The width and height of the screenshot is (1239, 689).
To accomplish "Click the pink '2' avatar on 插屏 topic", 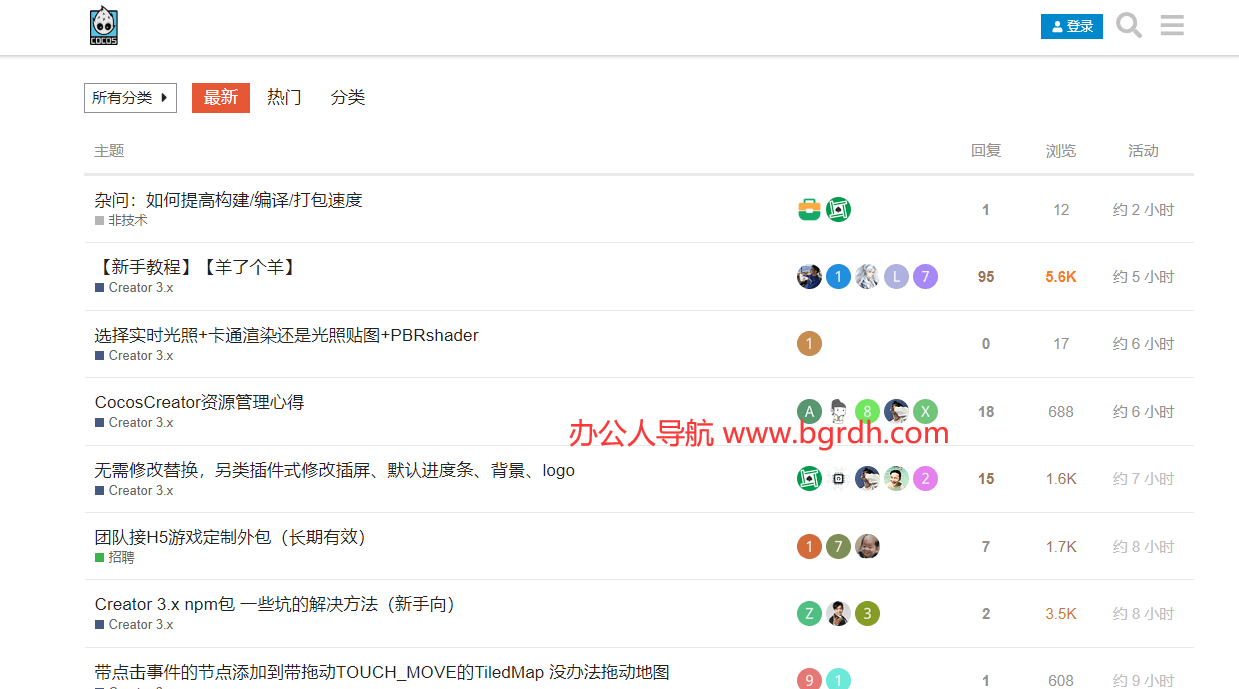I will (x=925, y=479).
